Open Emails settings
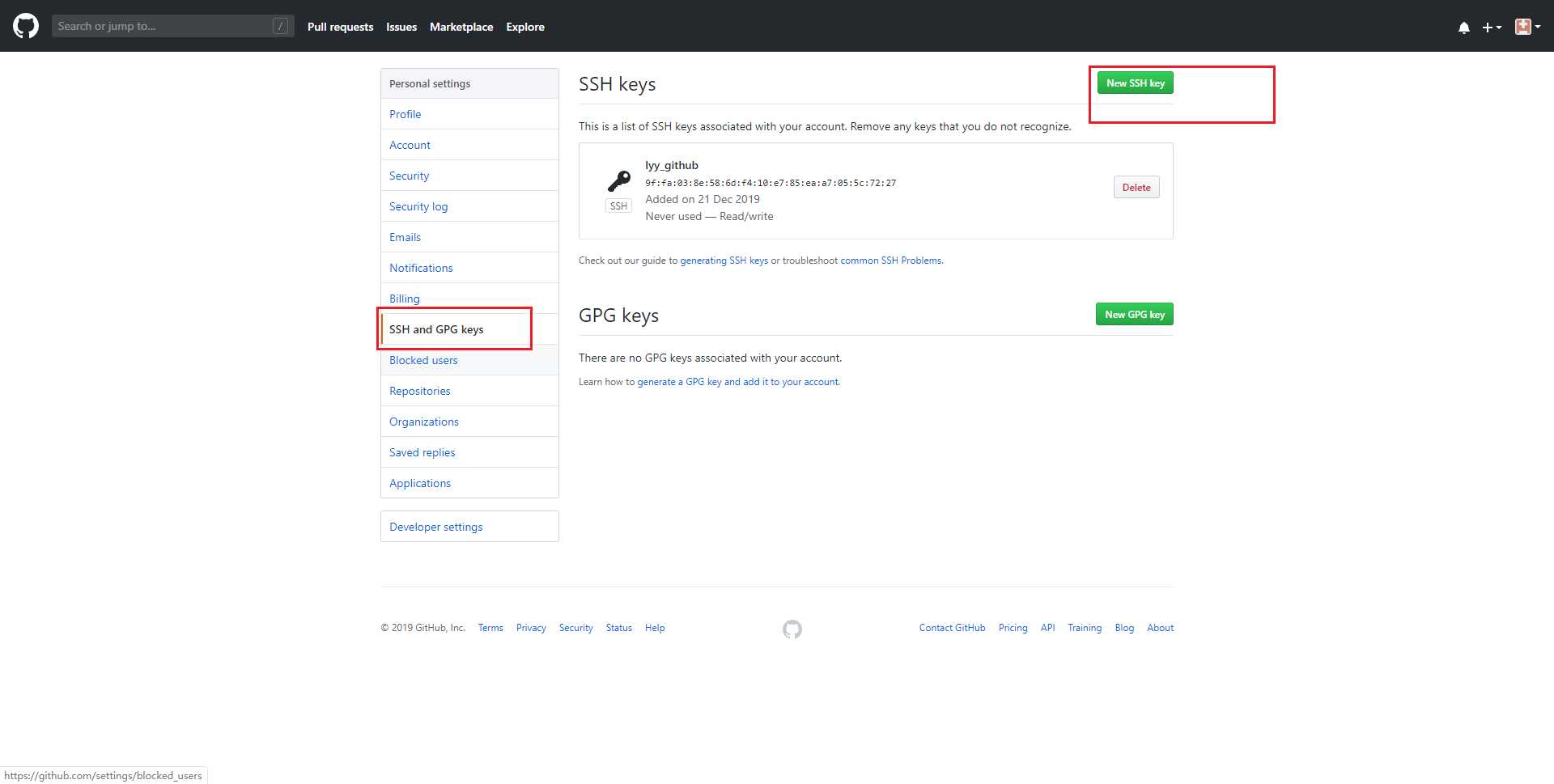 pyautogui.click(x=469, y=237)
